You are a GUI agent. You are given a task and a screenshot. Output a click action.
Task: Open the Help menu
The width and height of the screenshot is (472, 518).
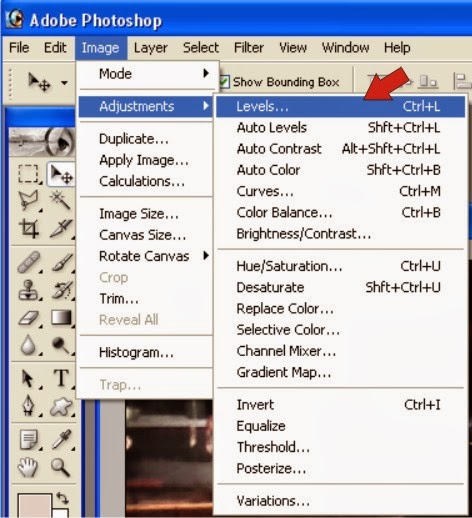tap(397, 48)
